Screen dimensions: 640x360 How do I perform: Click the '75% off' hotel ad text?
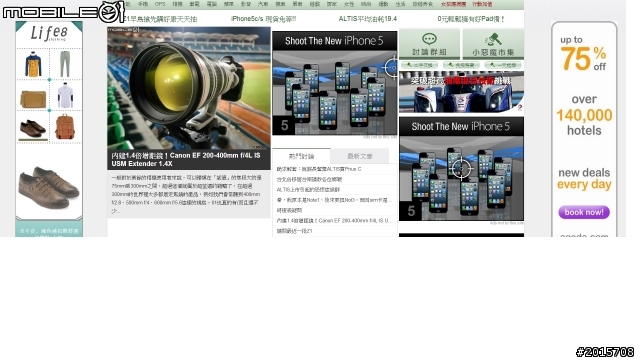coord(583,54)
